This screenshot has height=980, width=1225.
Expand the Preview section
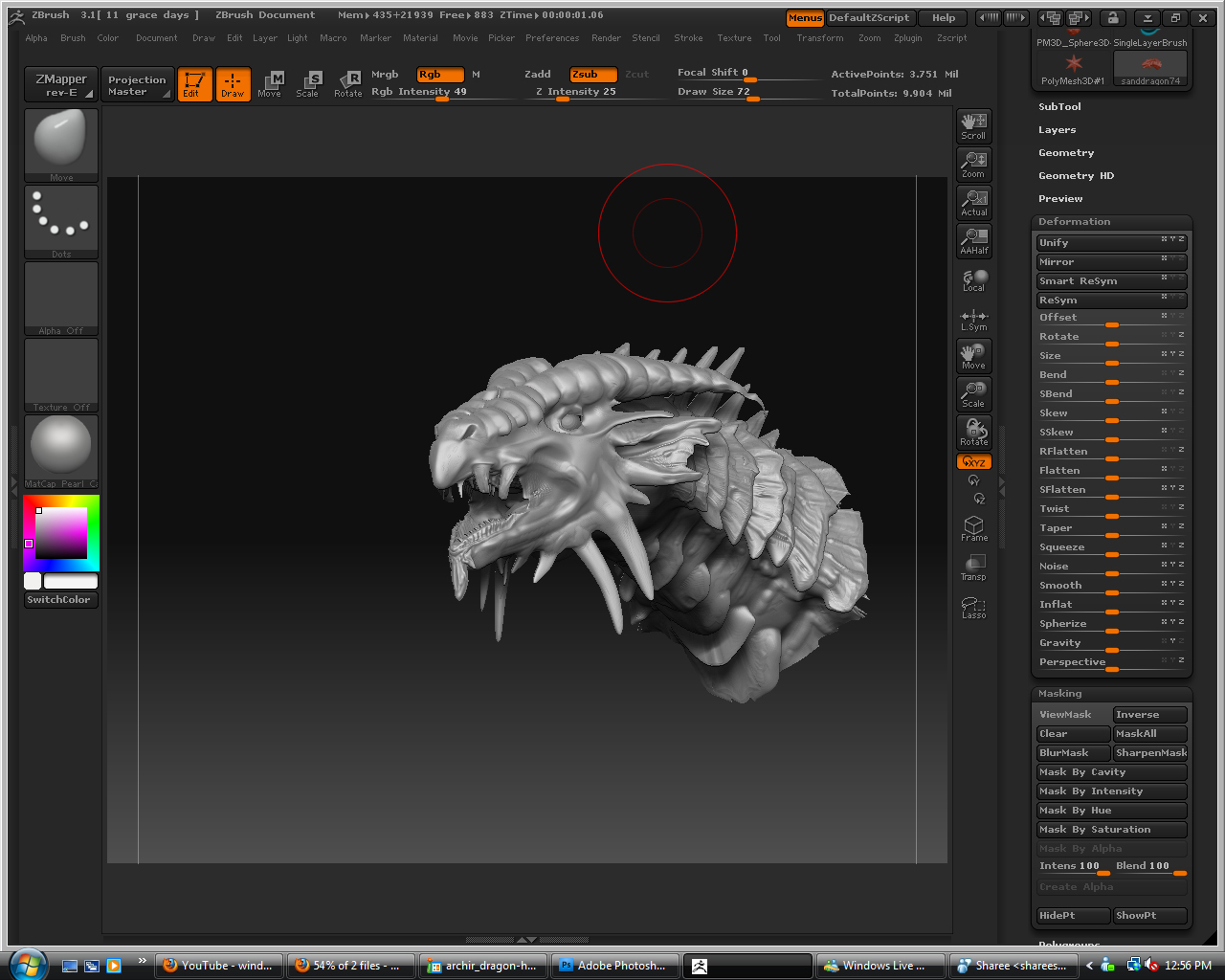coord(1060,199)
